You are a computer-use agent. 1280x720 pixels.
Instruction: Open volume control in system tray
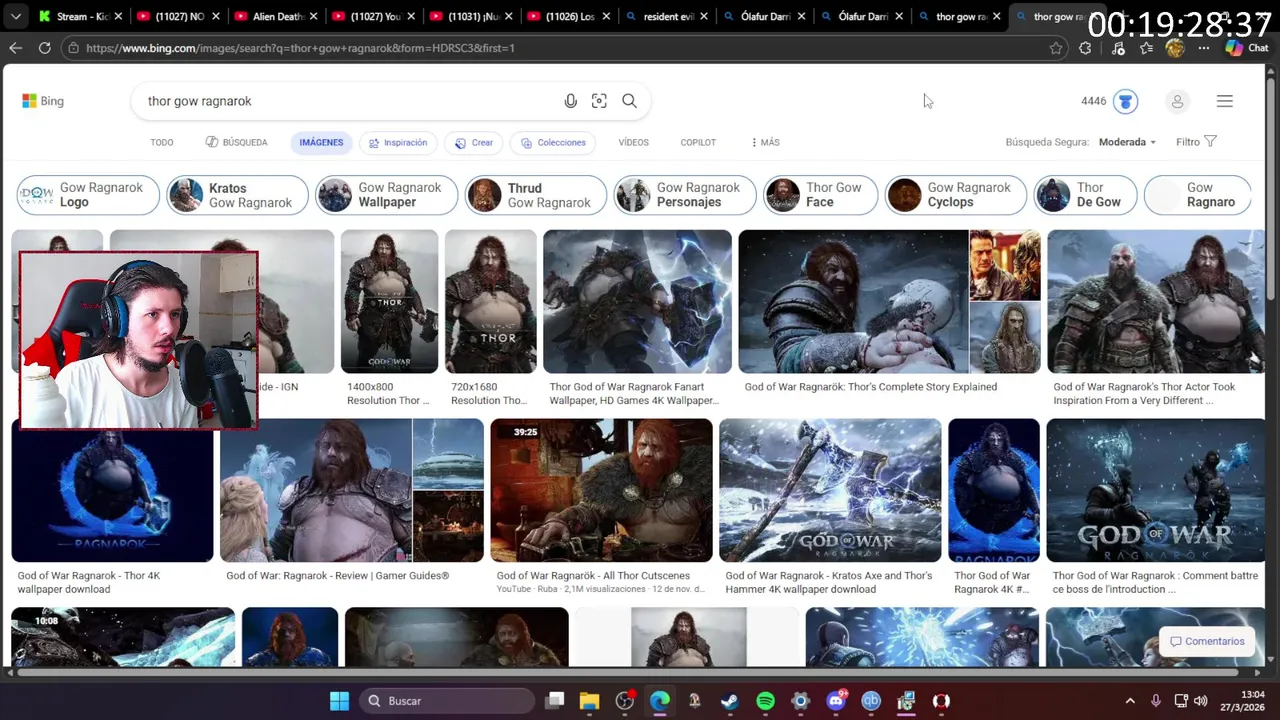click(x=1201, y=701)
